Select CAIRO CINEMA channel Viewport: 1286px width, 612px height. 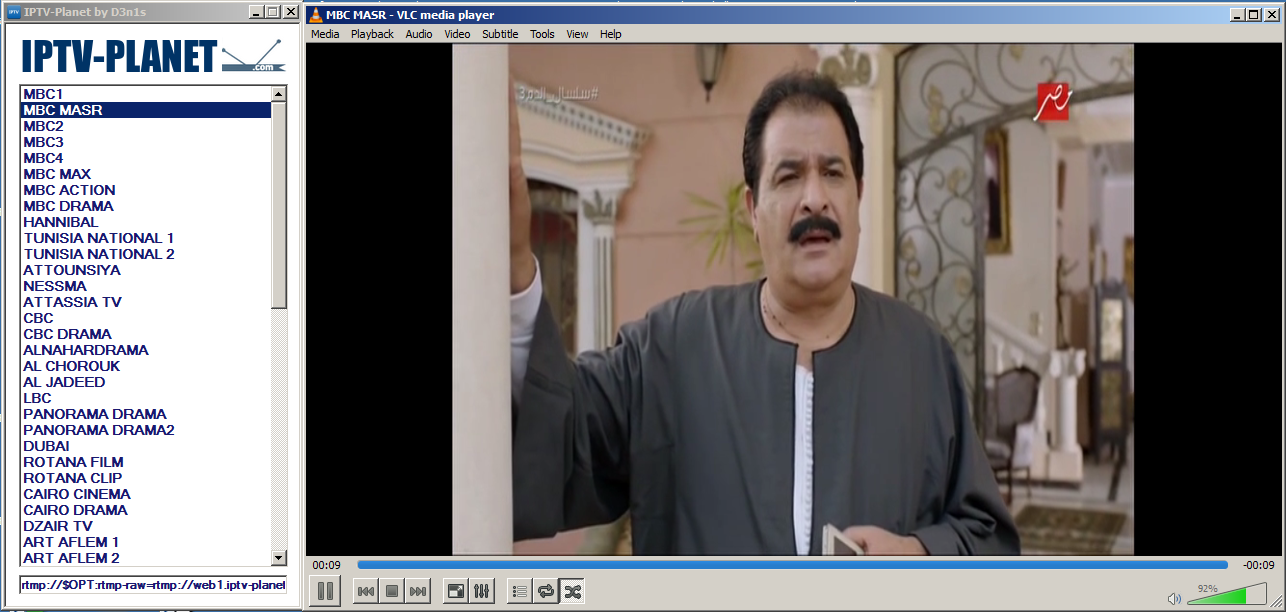[145, 494]
